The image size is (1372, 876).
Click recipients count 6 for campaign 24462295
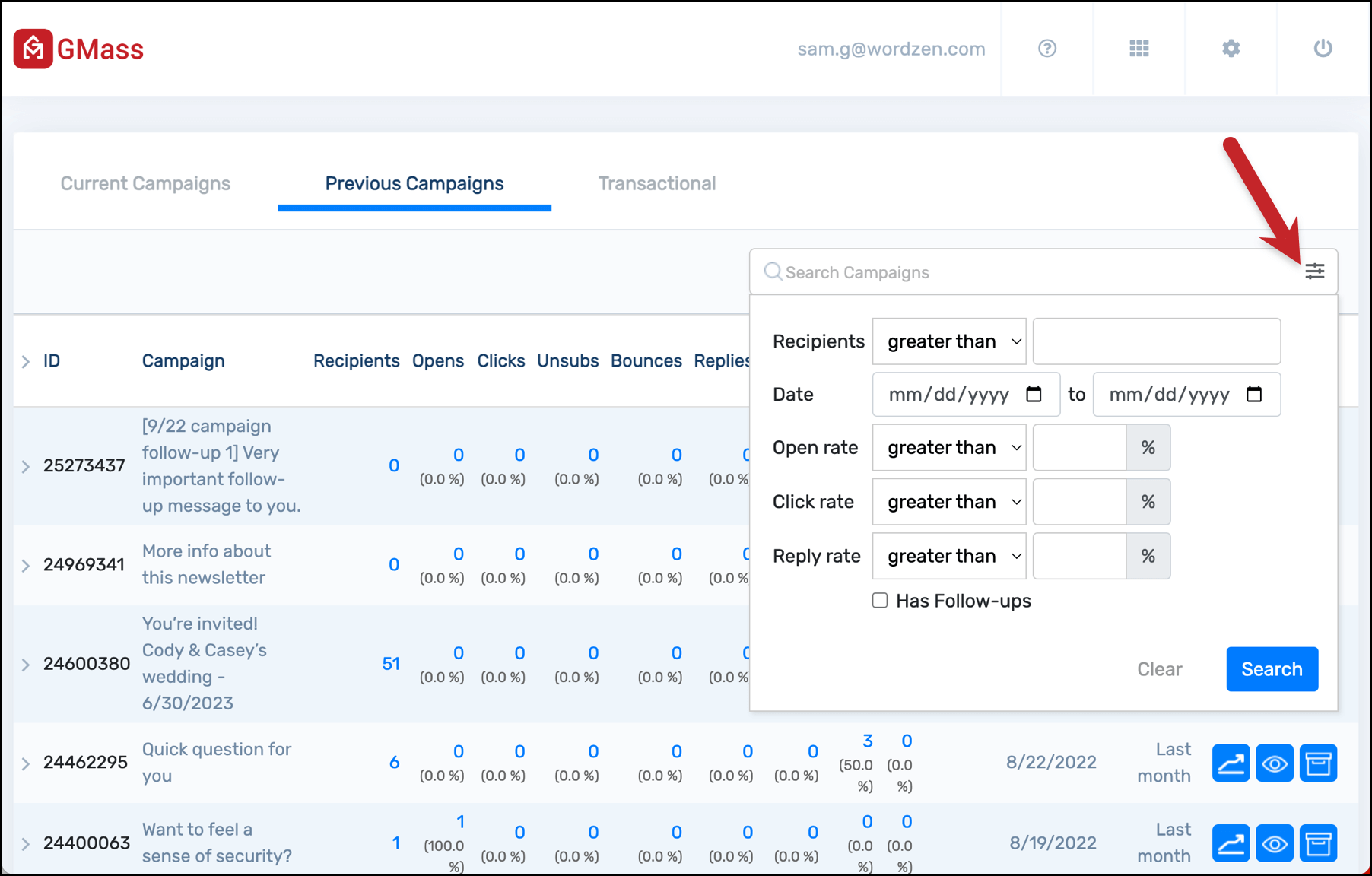(x=395, y=763)
